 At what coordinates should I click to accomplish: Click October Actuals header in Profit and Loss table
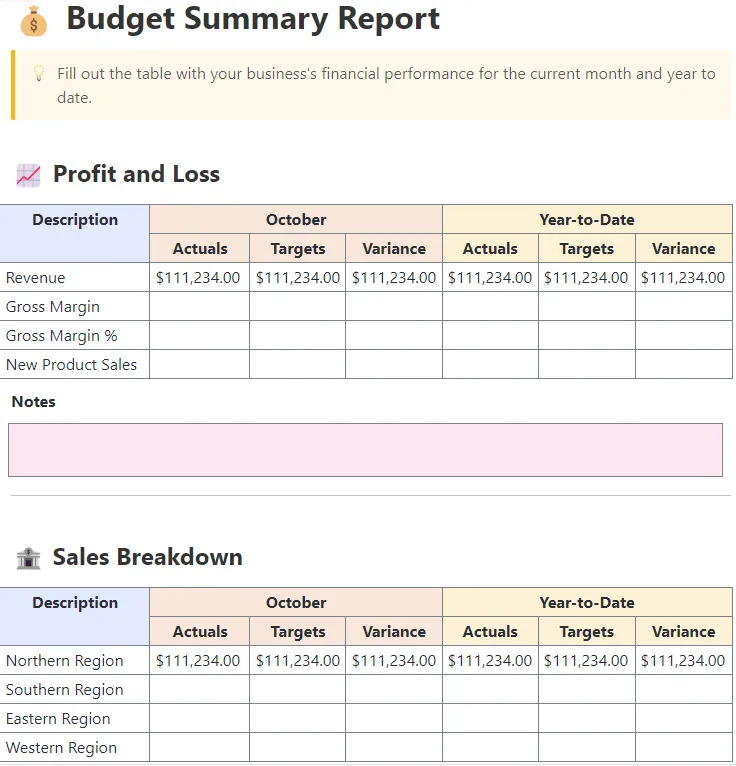(200, 249)
